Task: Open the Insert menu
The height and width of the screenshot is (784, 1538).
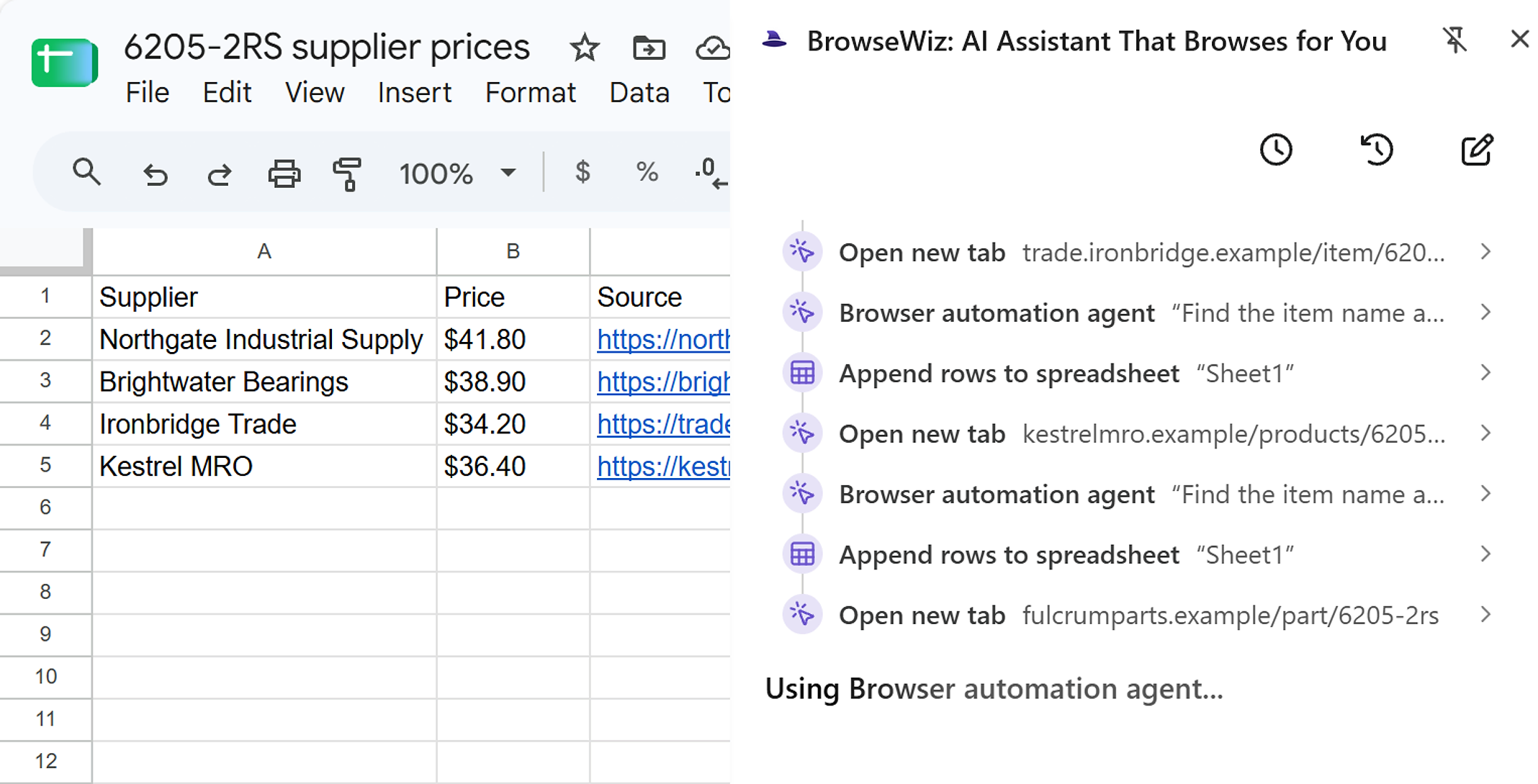Action: pos(414,93)
